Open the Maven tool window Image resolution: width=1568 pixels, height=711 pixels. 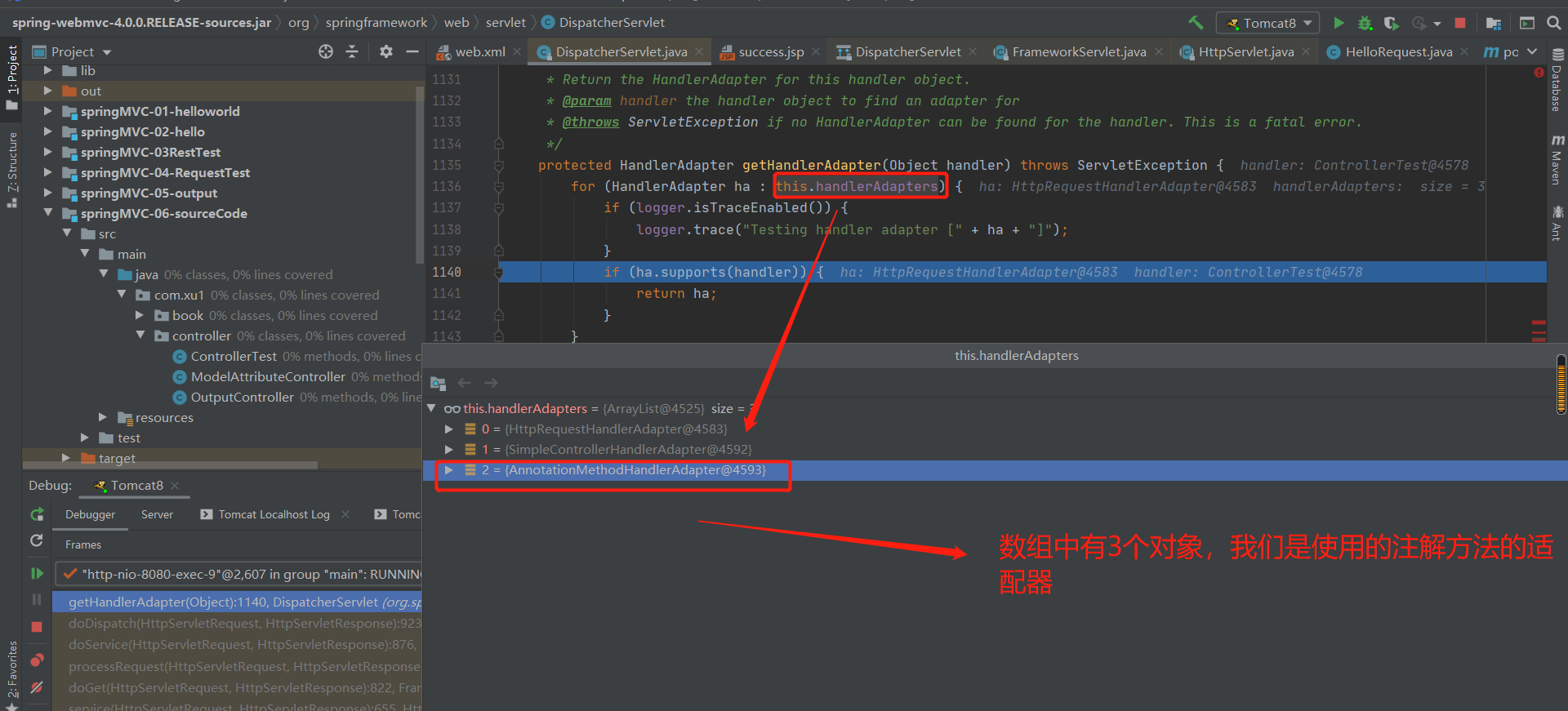[x=1557, y=159]
